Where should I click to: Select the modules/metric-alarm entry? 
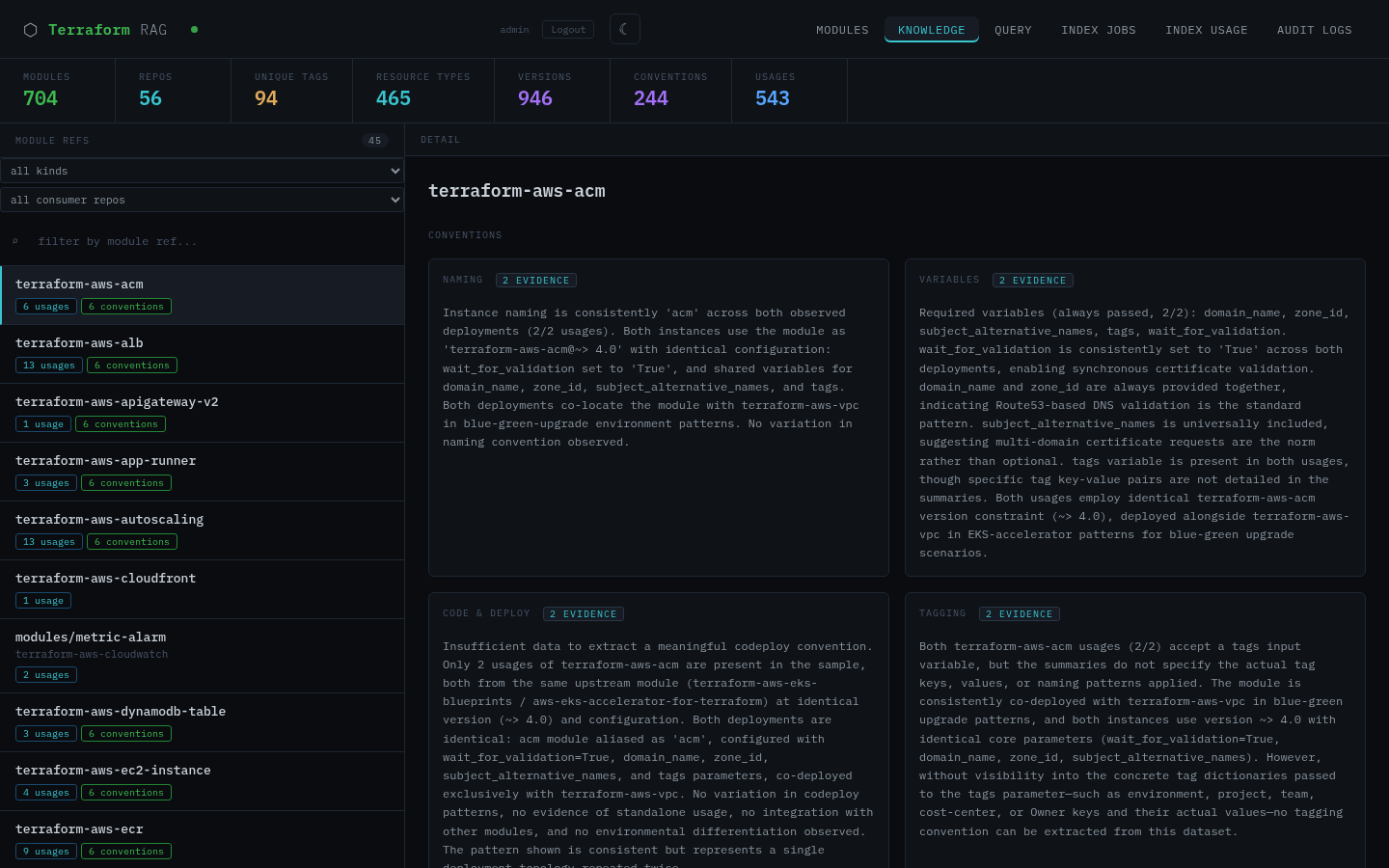click(x=202, y=656)
